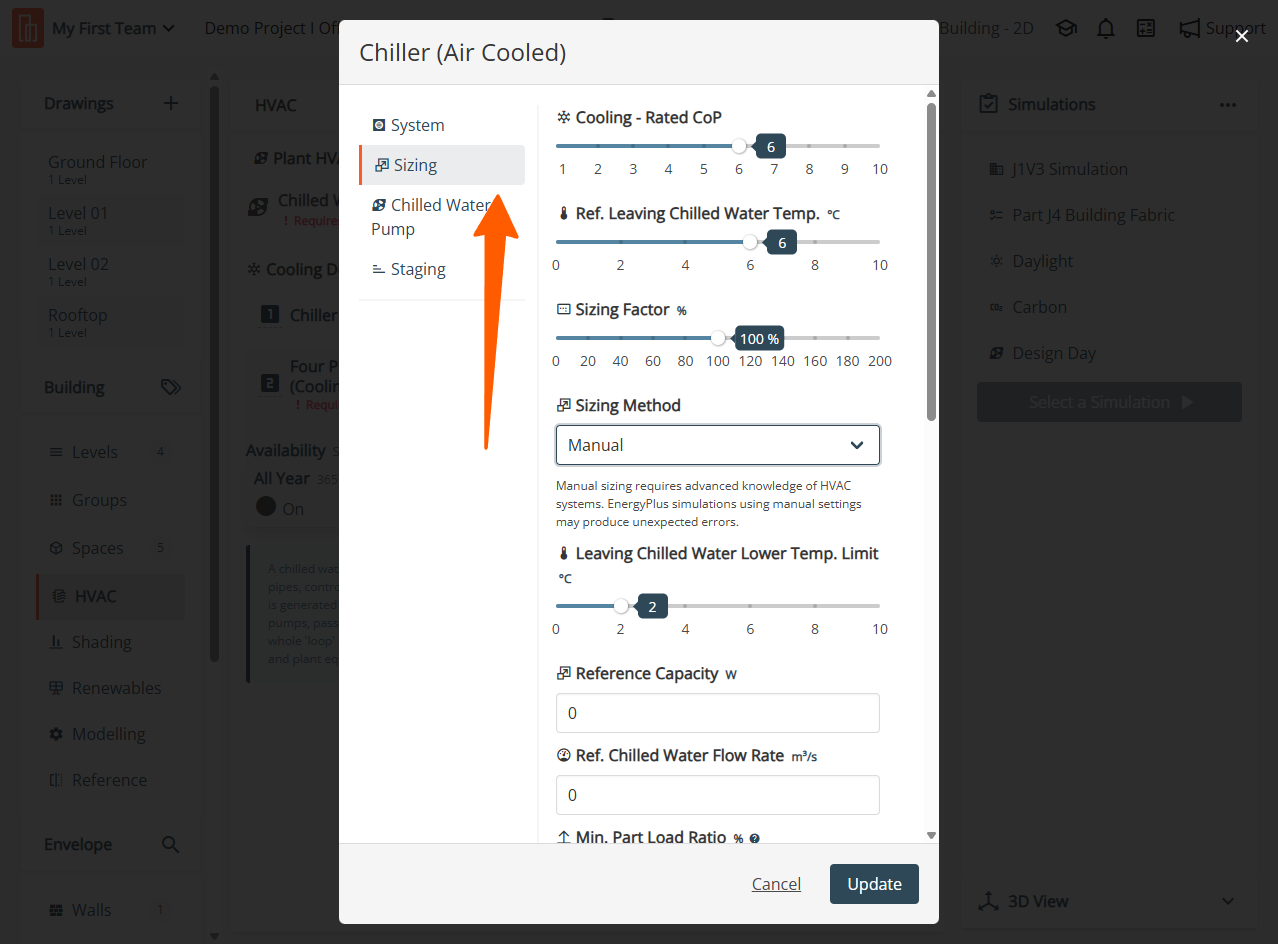Click the megaphone Support icon
The width and height of the screenshot is (1278, 944).
(x=1189, y=29)
